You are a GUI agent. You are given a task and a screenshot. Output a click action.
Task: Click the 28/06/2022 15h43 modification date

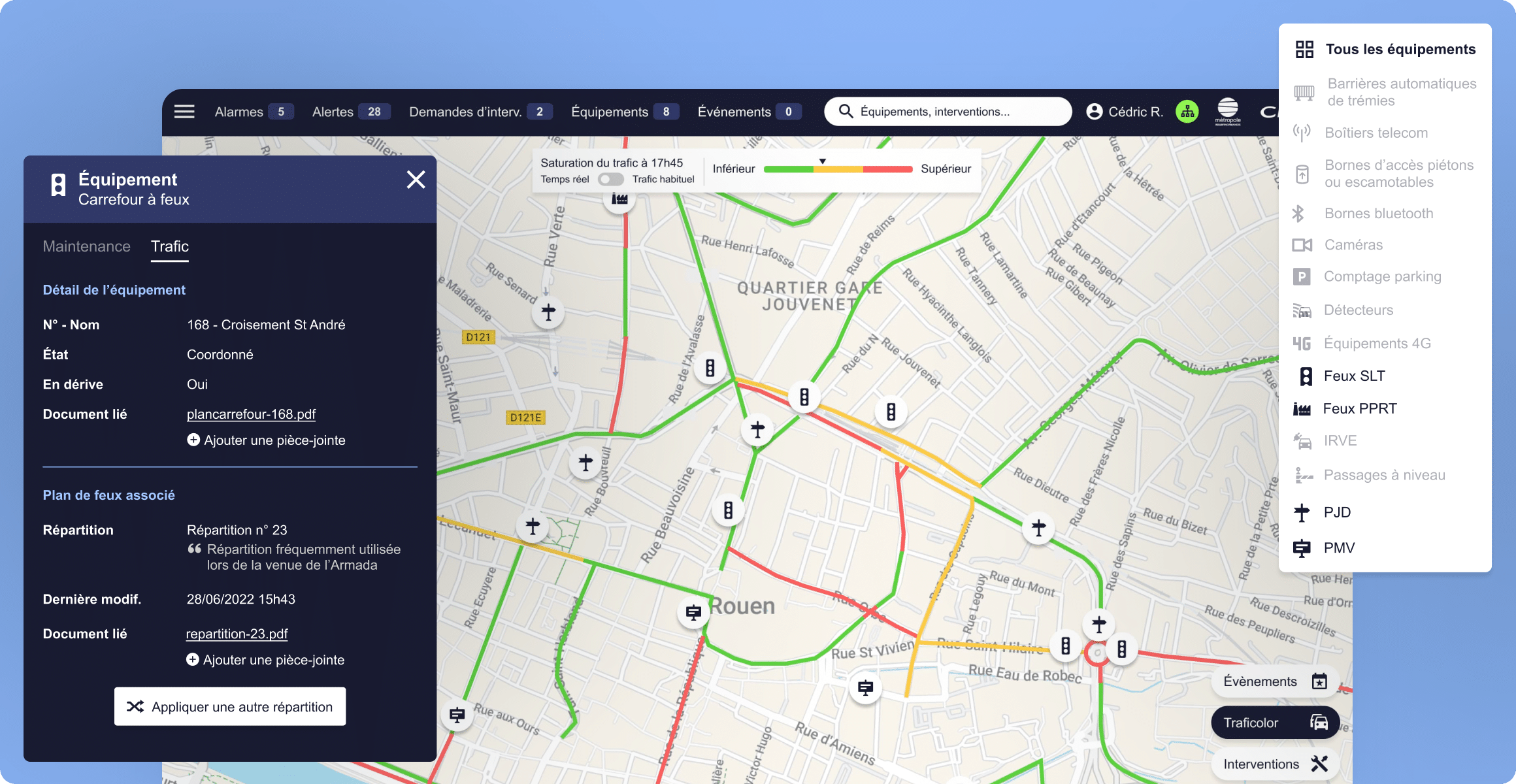click(x=241, y=599)
